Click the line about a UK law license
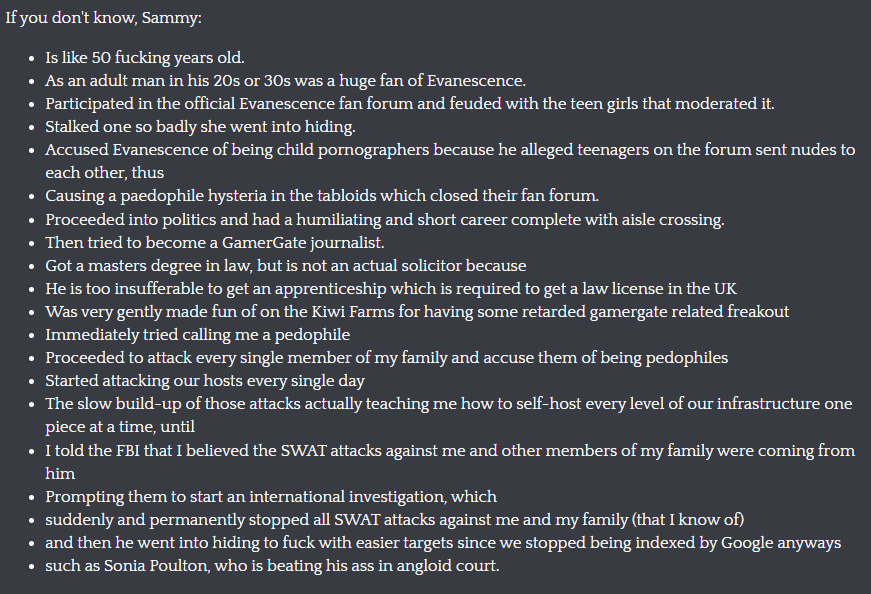The image size is (871, 594). point(391,289)
